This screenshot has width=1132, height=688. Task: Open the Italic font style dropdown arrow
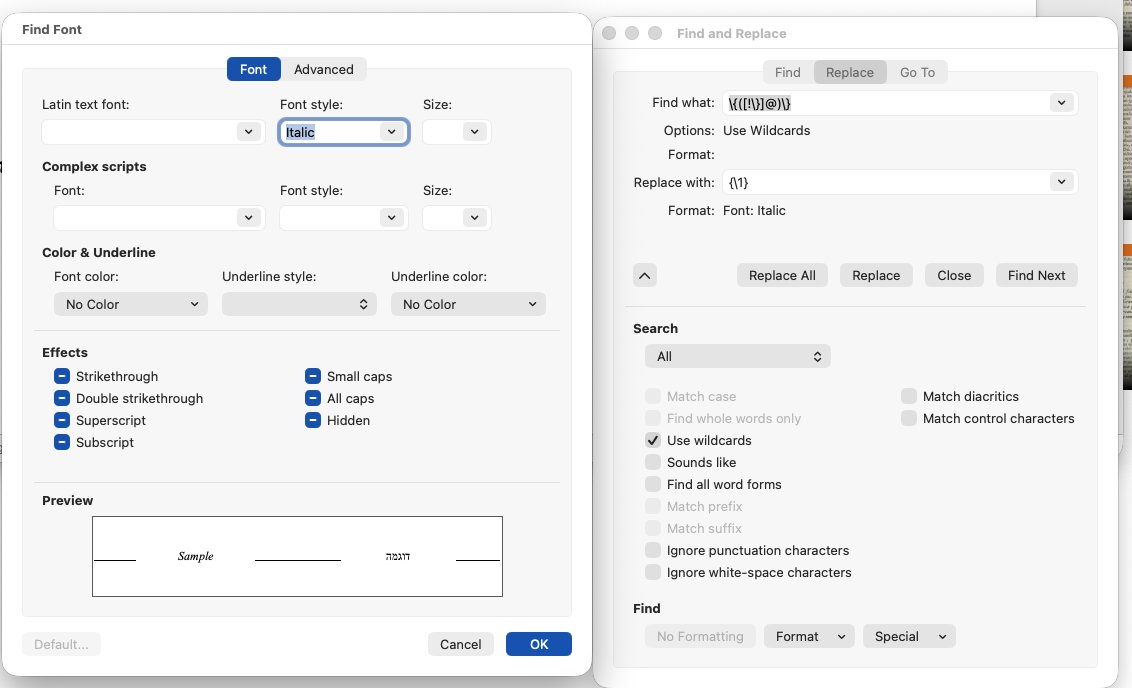[x=391, y=132]
